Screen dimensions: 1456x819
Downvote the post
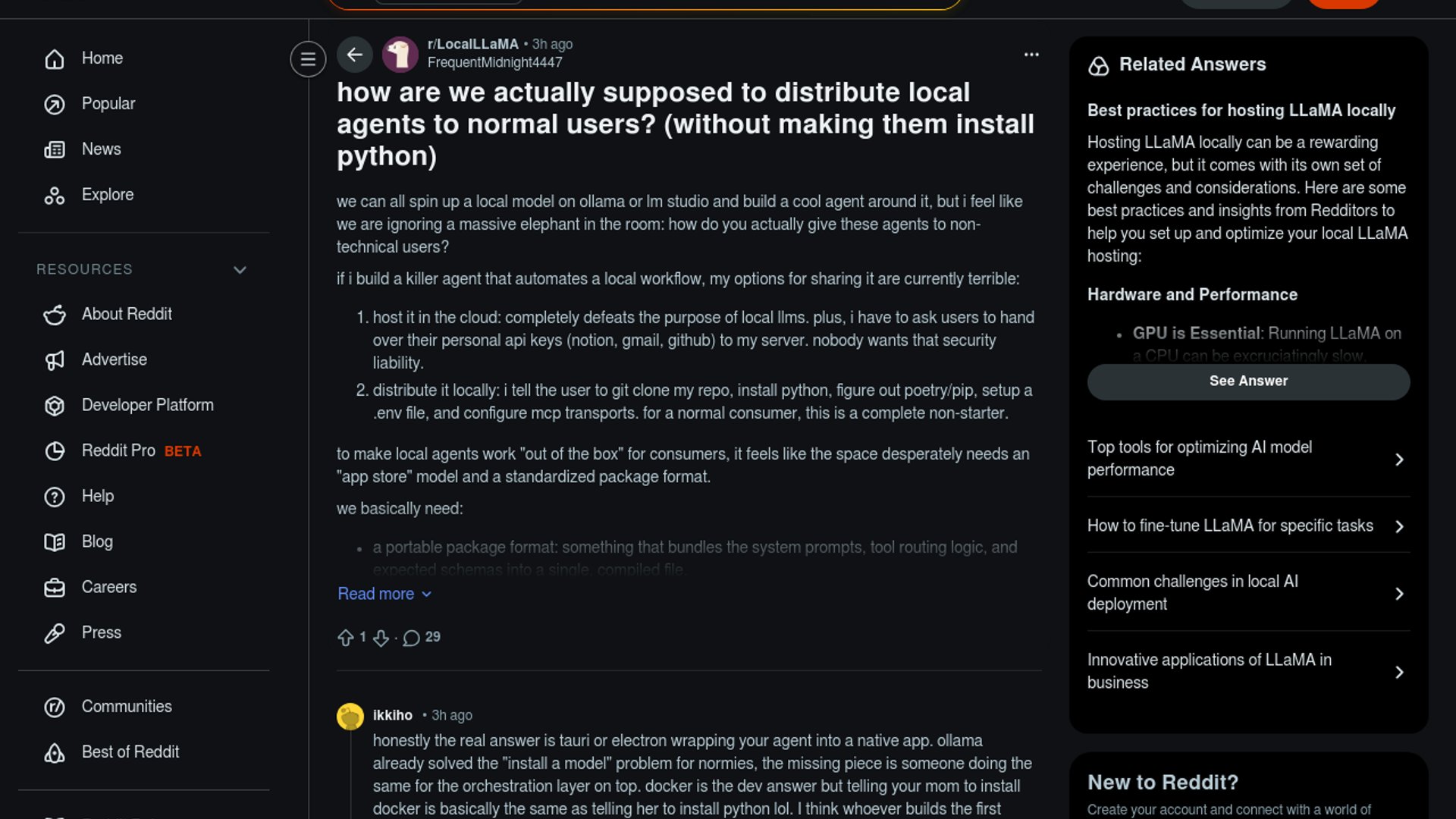click(x=381, y=638)
